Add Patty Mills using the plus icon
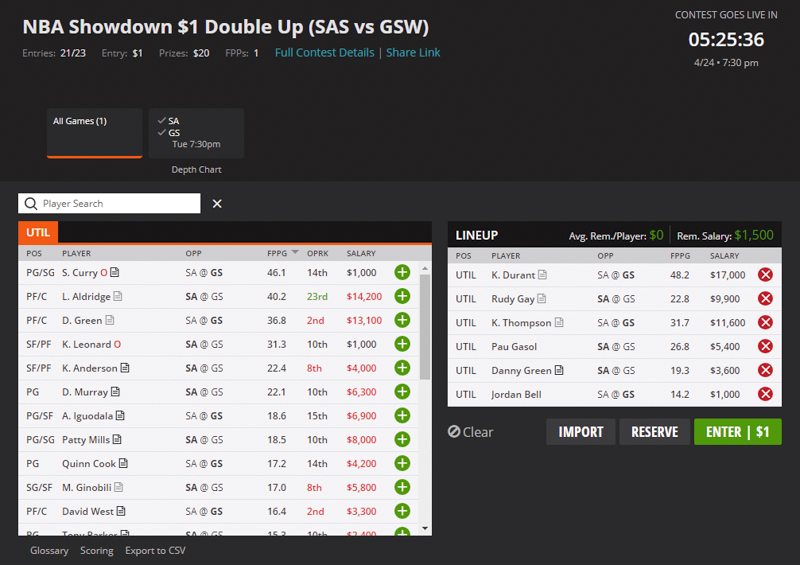The image size is (800, 565). [402, 439]
